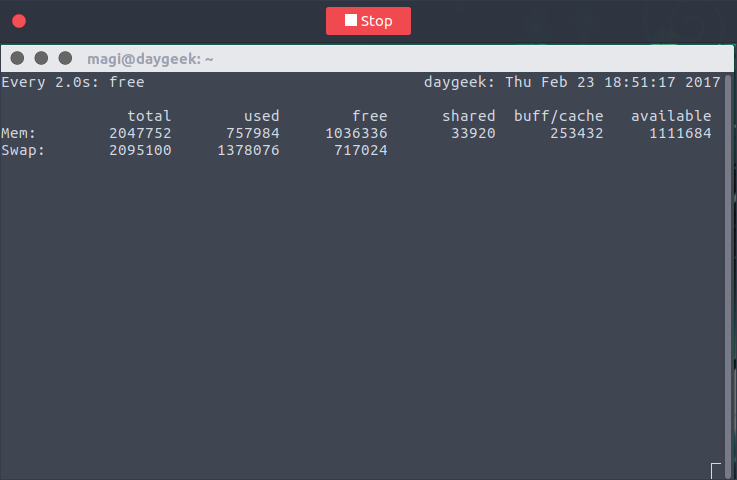This screenshot has width=737, height=480.
Task: Click the 'total' column header
Action: [149, 116]
